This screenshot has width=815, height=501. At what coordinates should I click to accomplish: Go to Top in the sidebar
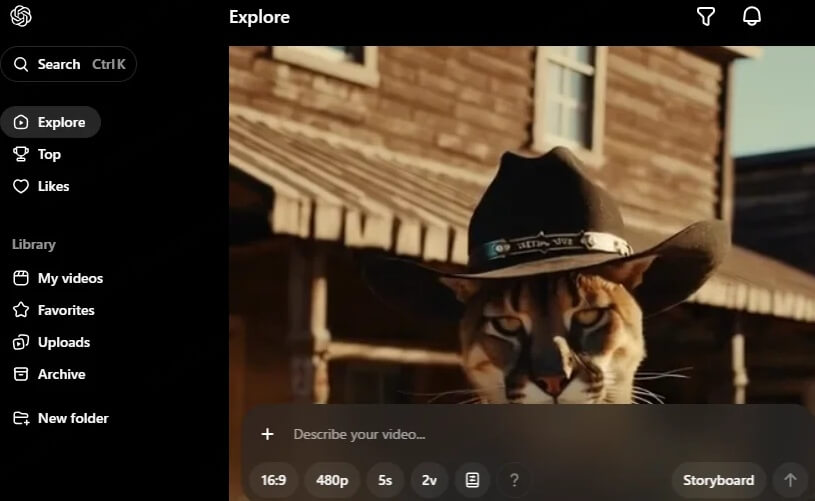tap(49, 154)
